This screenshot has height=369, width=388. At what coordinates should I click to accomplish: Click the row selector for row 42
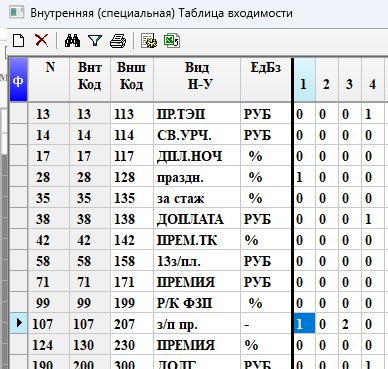[x=18, y=240]
